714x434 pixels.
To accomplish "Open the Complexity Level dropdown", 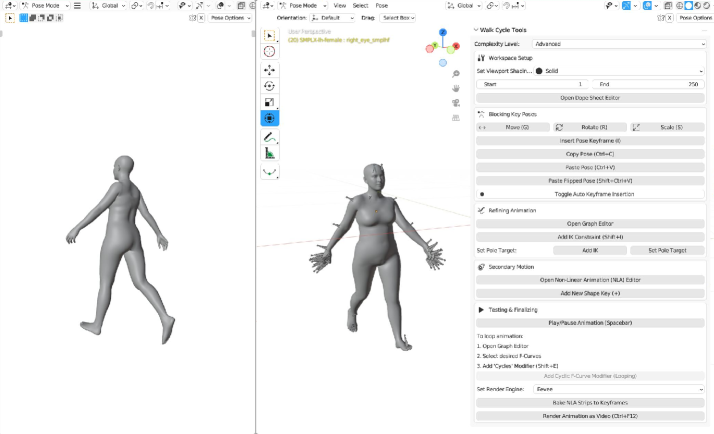I will point(620,44).
